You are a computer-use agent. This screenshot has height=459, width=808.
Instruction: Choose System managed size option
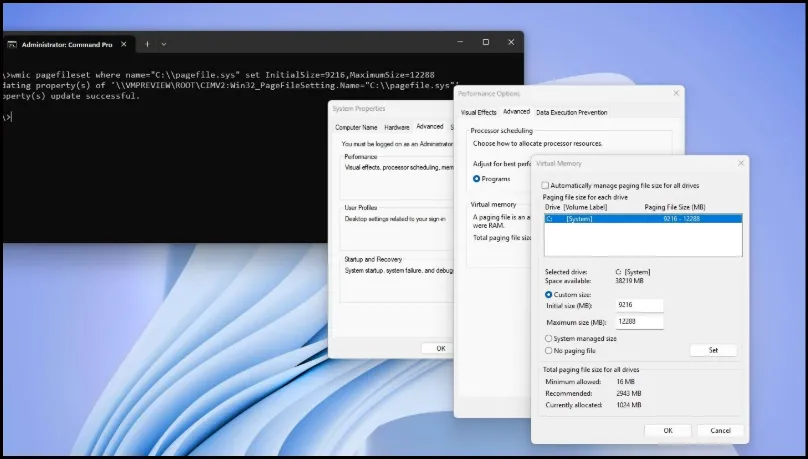click(x=548, y=338)
